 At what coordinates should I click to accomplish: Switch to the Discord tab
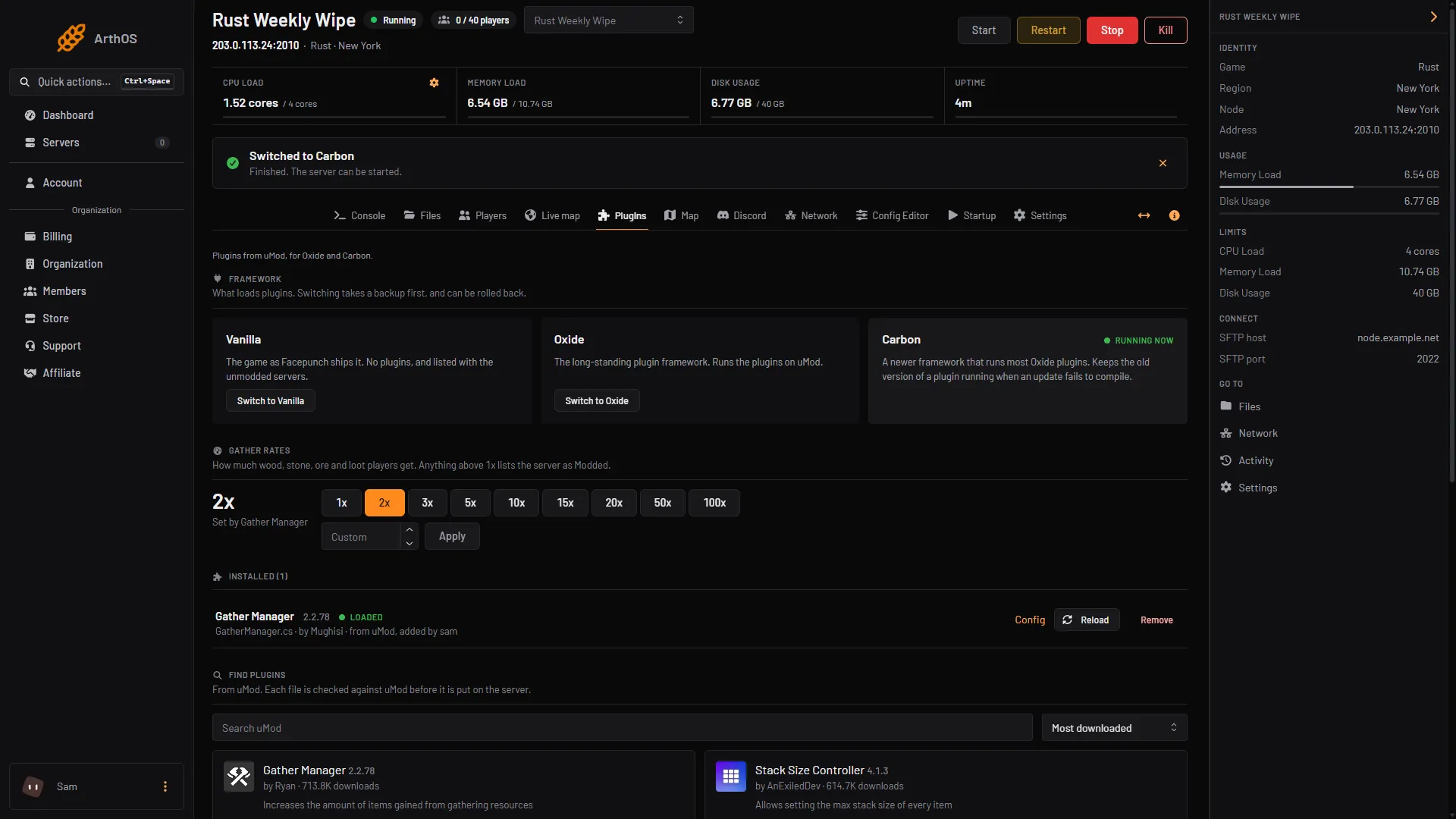point(742,215)
